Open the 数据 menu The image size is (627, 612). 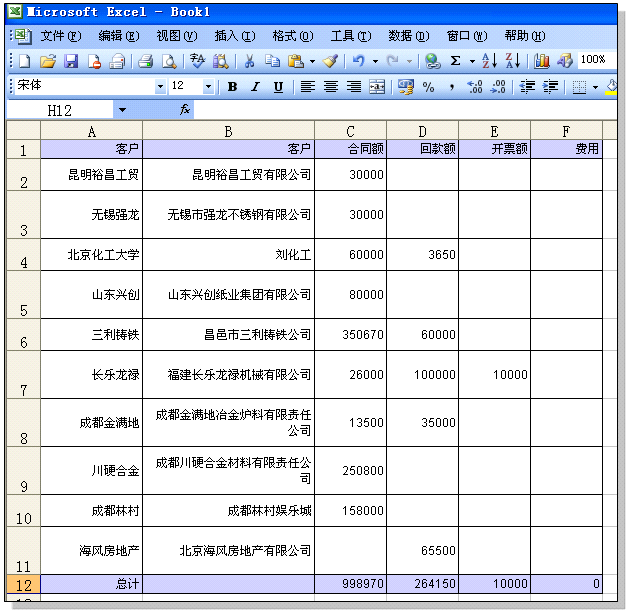coord(408,36)
